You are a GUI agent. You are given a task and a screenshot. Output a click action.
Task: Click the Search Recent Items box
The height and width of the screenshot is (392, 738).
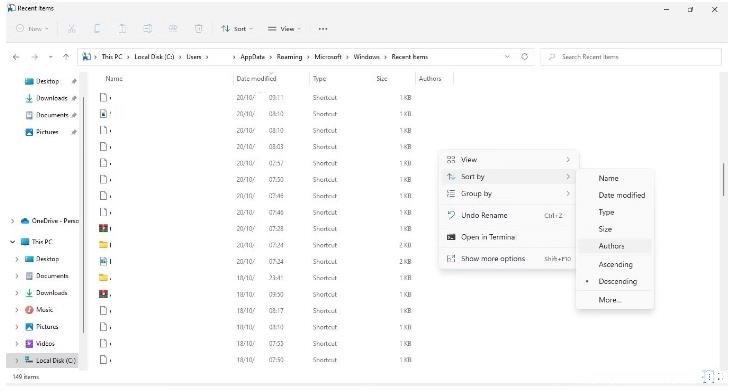(x=631, y=57)
